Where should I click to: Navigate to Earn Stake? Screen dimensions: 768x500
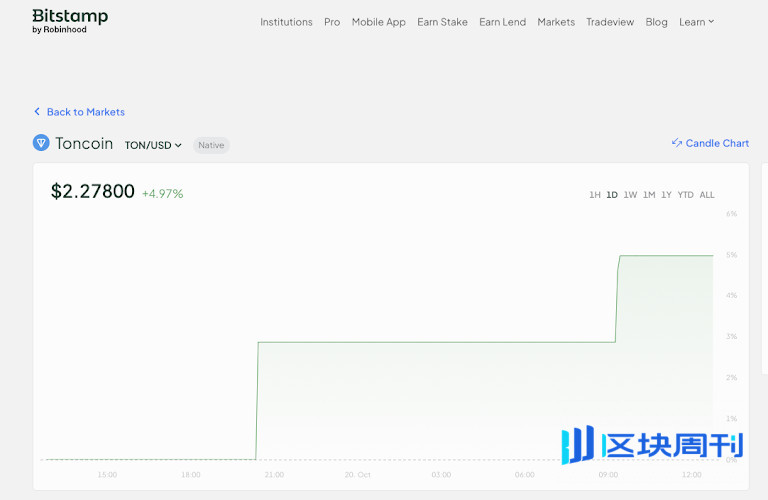[442, 22]
